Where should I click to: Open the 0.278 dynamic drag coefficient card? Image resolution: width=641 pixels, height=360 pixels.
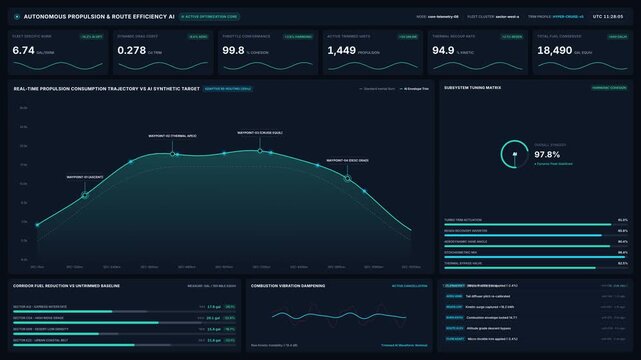[163, 52]
